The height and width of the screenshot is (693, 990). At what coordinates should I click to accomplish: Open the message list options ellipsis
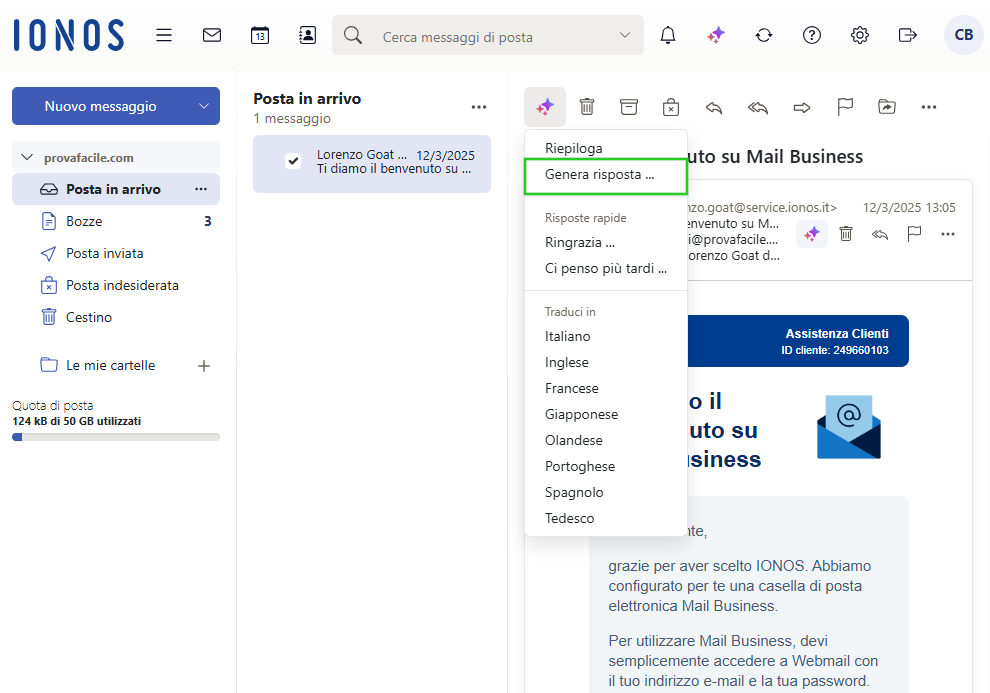[479, 107]
